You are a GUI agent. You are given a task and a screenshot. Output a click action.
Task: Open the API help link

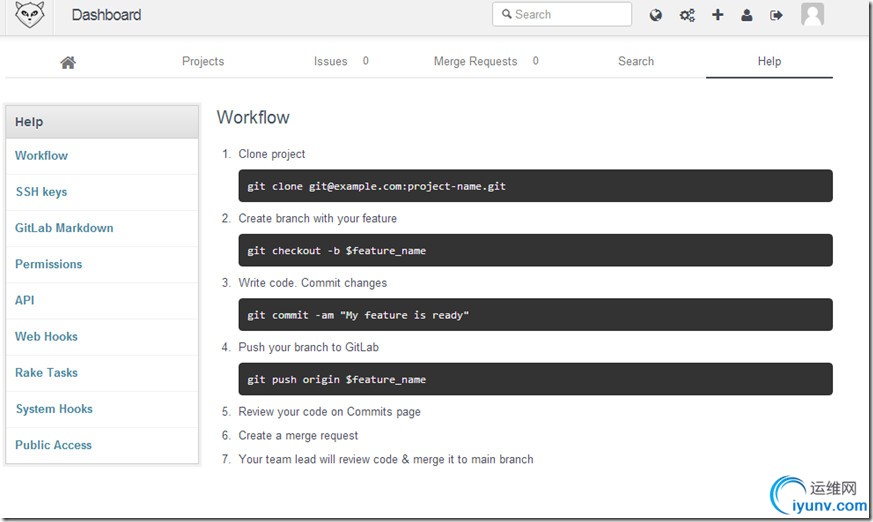tap(25, 300)
